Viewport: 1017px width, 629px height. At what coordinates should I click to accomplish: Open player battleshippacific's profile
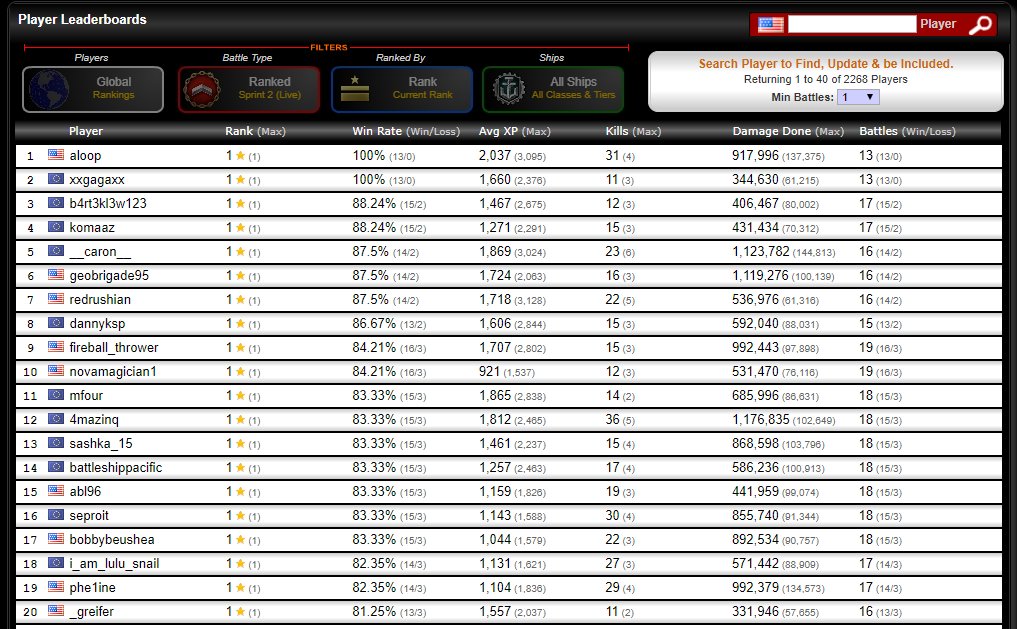[115, 468]
